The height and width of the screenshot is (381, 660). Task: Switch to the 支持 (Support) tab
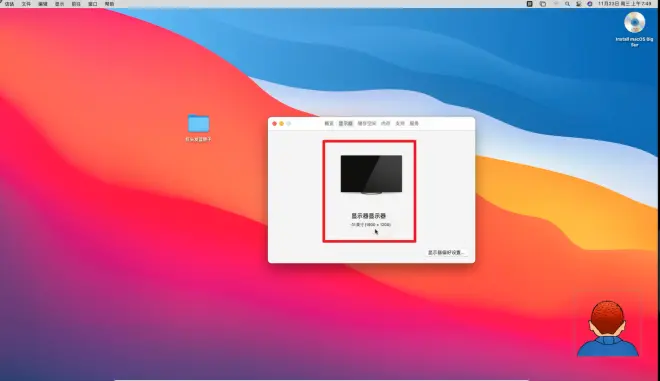tap(400, 123)
